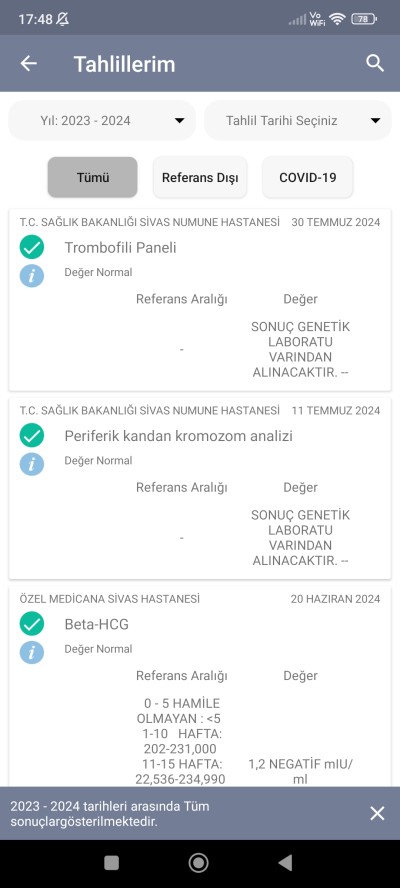Open the Yıl: 2023 - 2024 dropdown
Image resolution: width=400 pixels, height=888 pixels.
(102, 121)
